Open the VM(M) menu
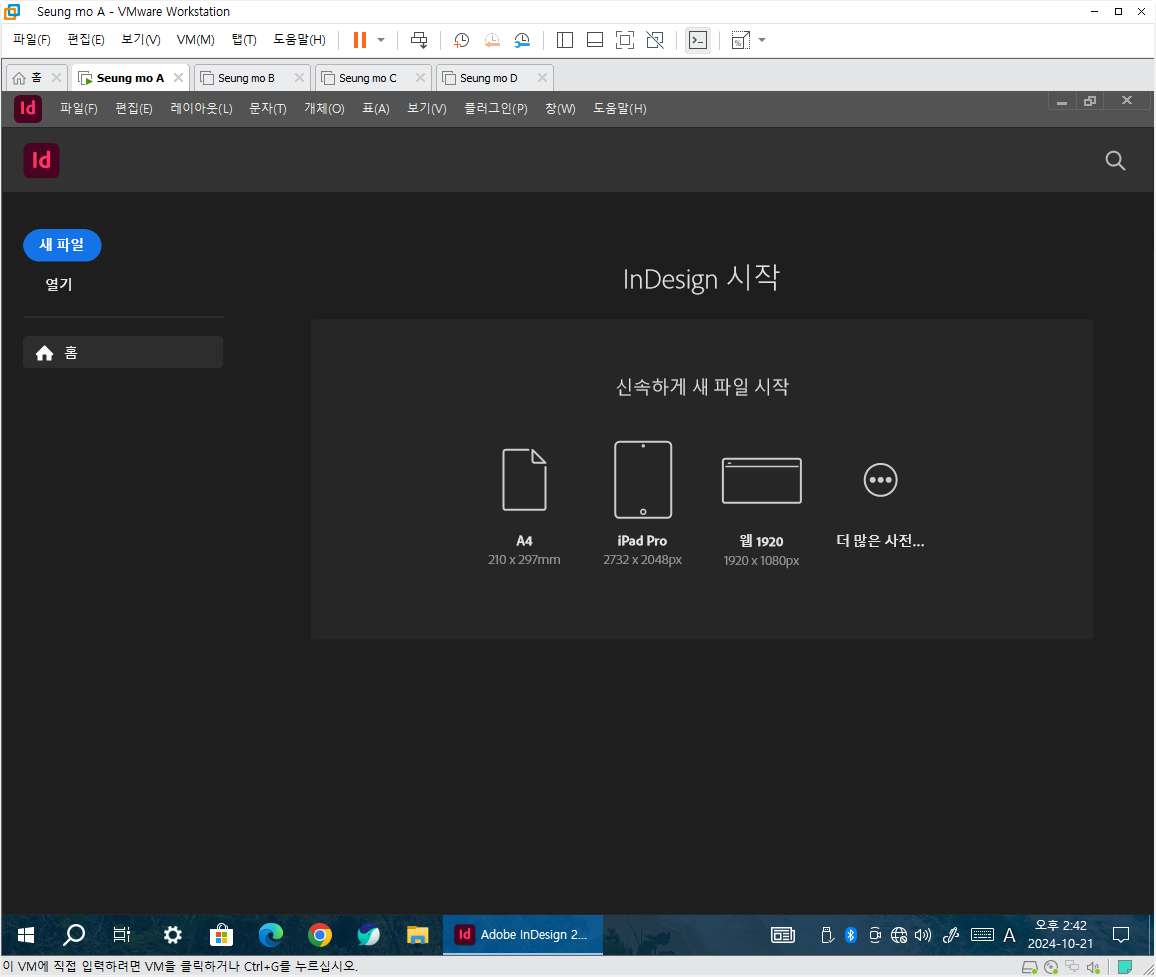This screenshot has width=1156, height=977. pyautogui.click(x=195, y=40)
